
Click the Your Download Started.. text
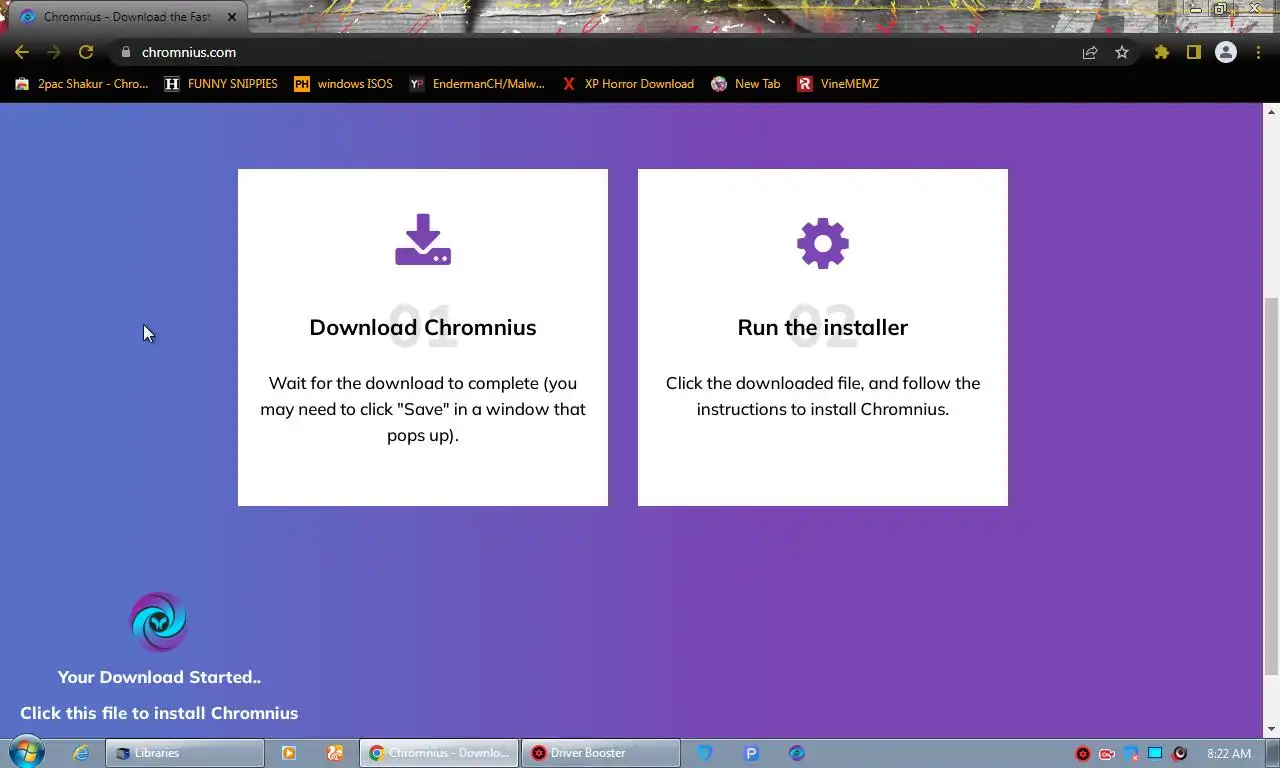[159, 677]
